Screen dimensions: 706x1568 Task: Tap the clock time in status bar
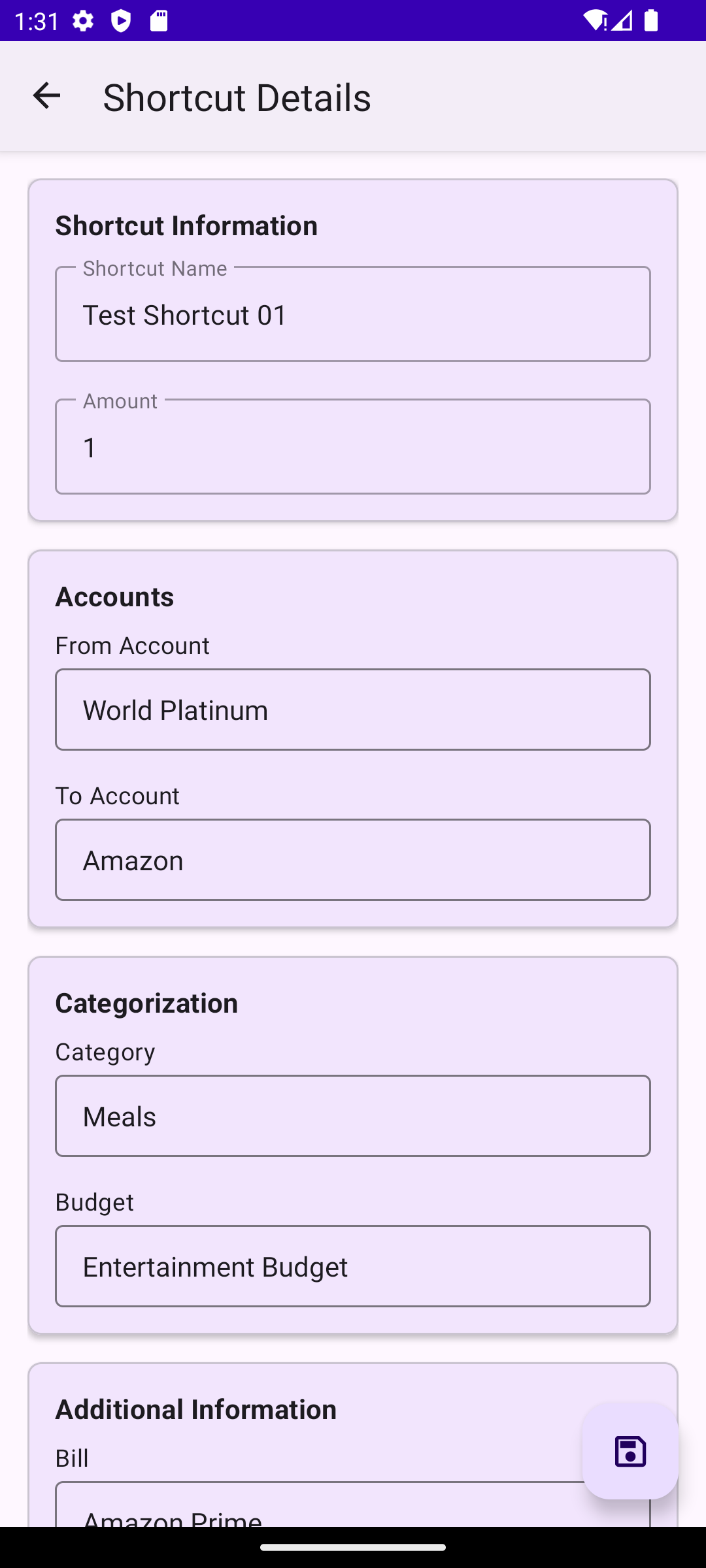coord(37,21)
